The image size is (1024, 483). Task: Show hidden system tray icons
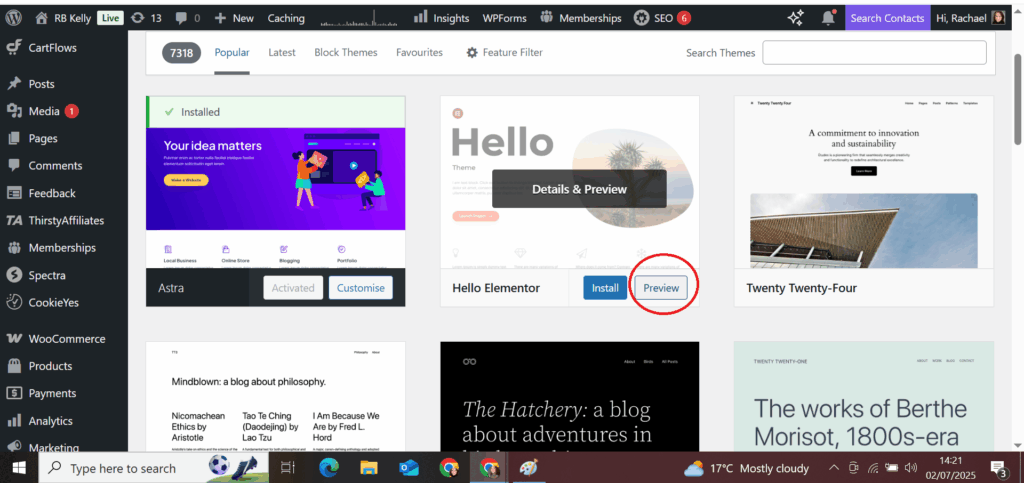(x=834, y=468)
